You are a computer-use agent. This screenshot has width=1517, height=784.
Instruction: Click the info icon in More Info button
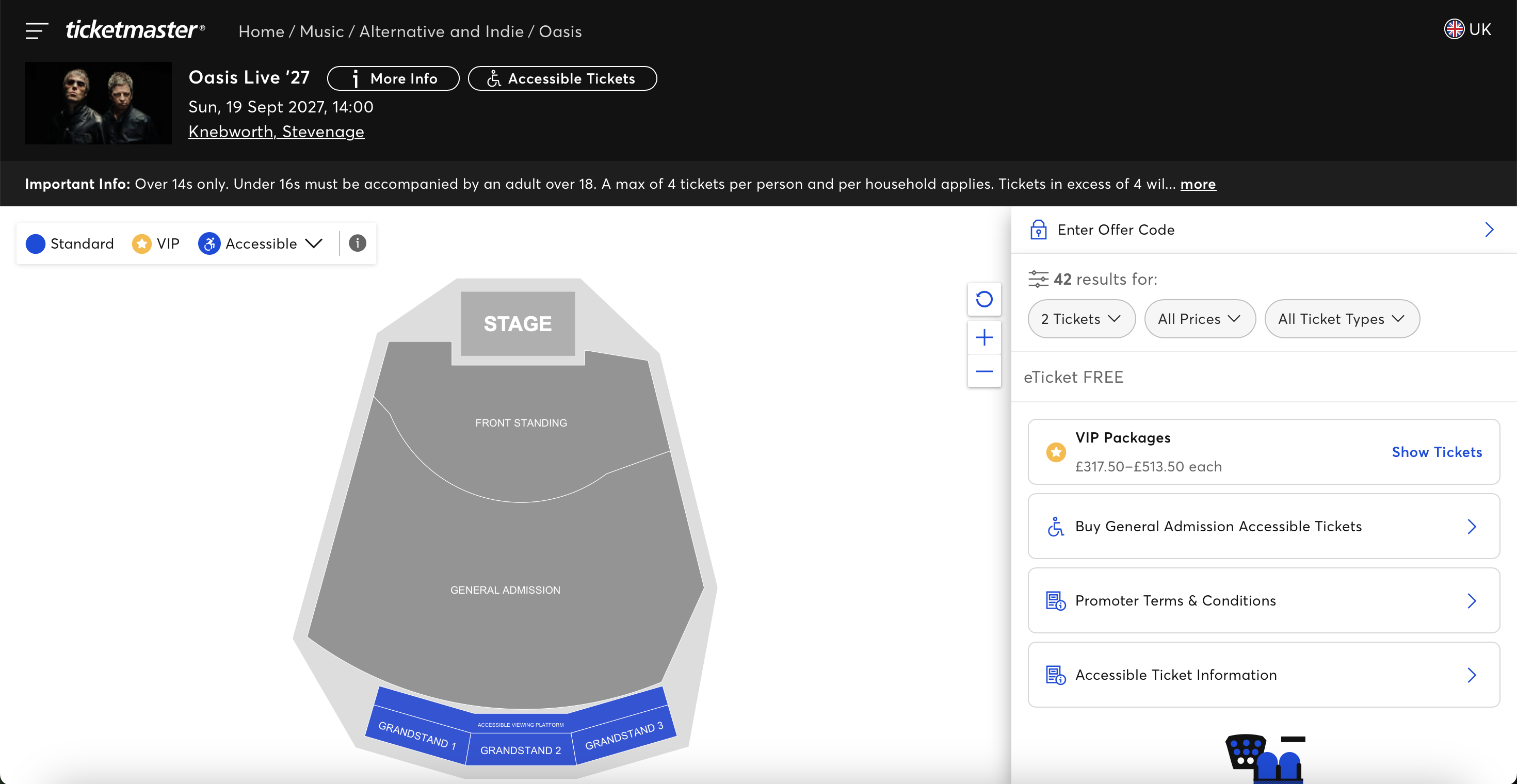pyautogui.click(x=355, y=78)
